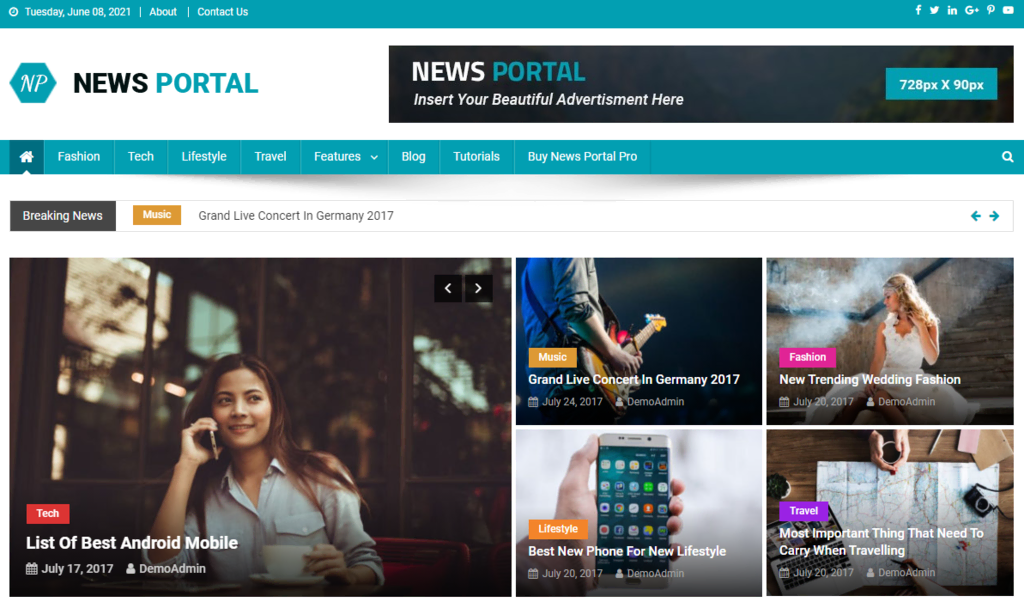Viewport: 1024px width, 602px height.
Task: Open Facebook from the top bar social icons
Action: pyautogui.click(x=918, y=10)
